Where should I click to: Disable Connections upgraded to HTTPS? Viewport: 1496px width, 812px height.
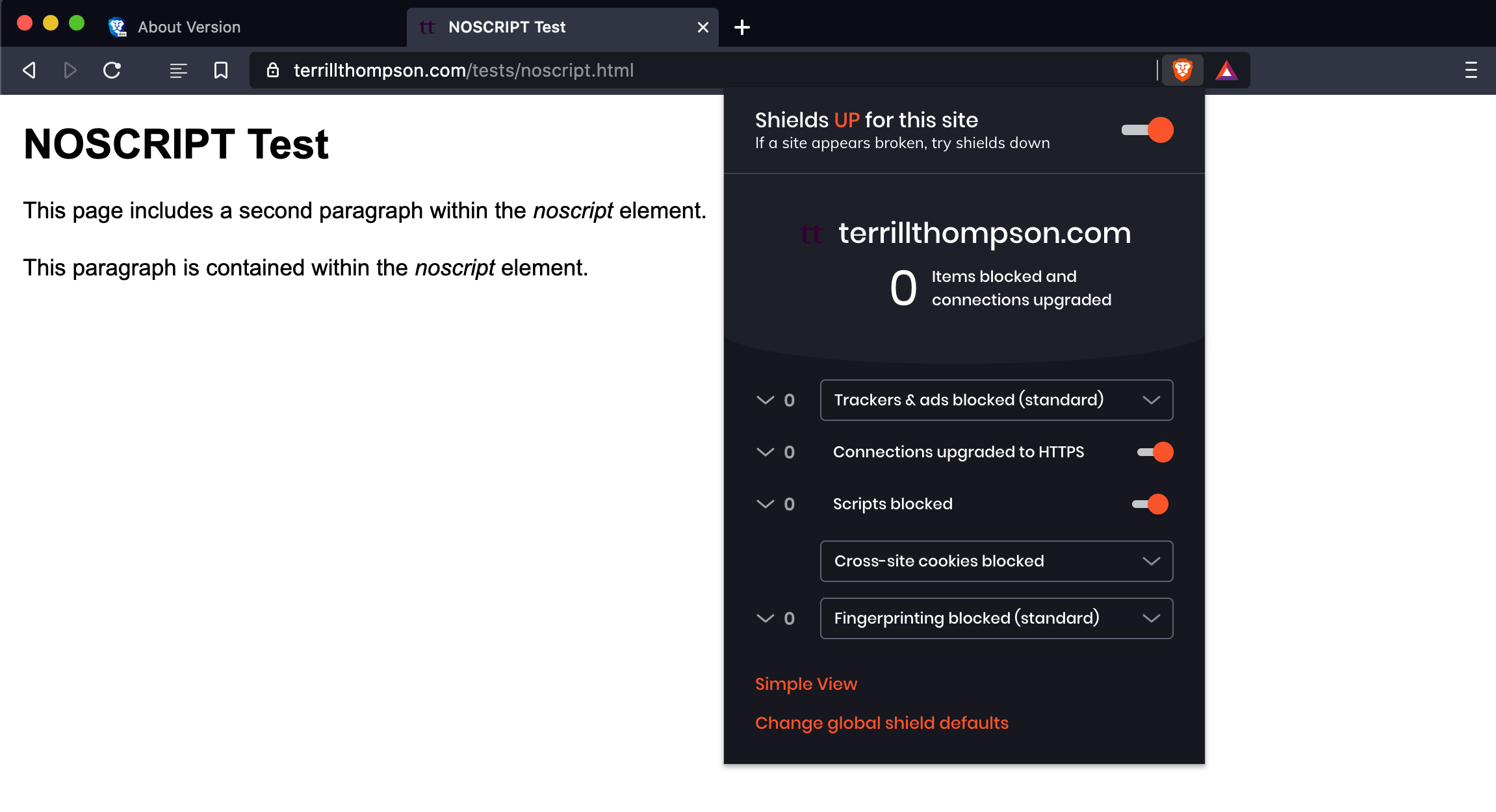coord(1154,451)
